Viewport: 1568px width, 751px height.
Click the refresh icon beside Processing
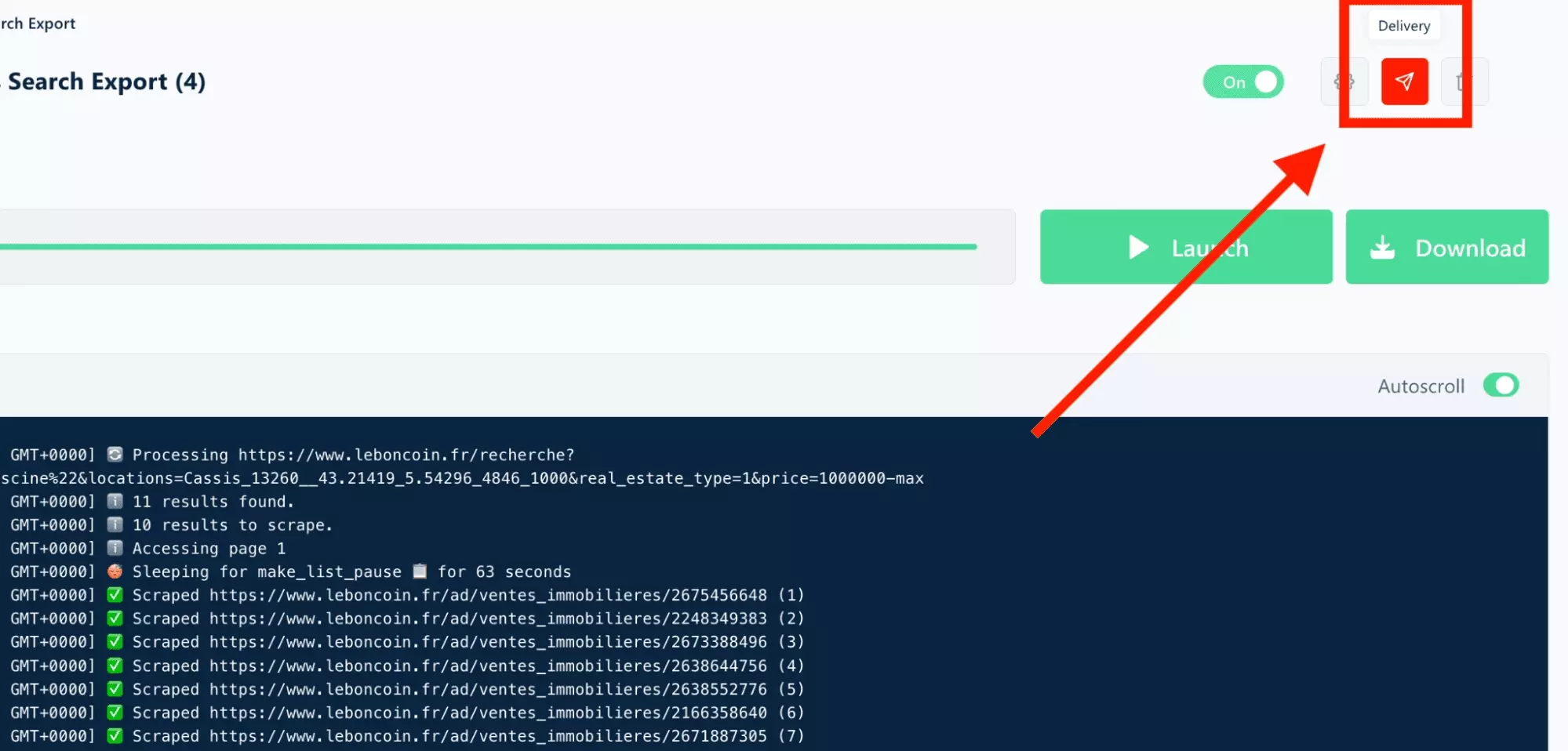point(115,455)
